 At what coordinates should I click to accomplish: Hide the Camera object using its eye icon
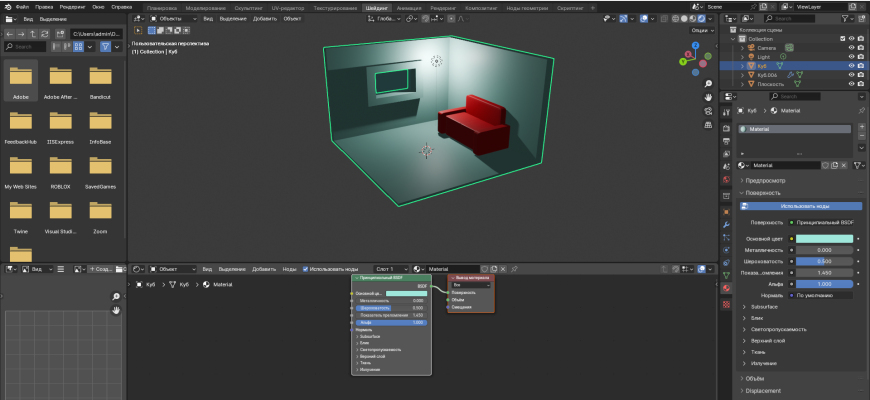click(851, 47)
